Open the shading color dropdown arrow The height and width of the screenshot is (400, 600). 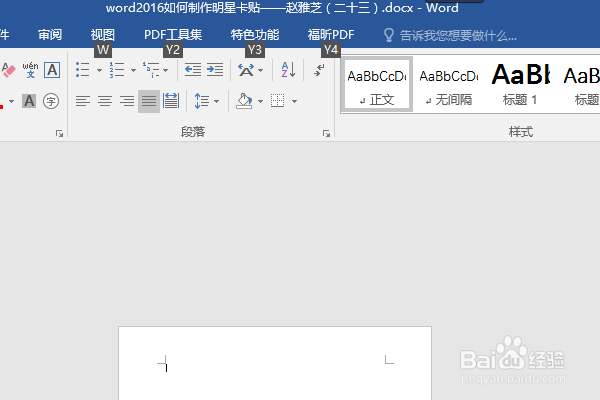tap(261, 101)
